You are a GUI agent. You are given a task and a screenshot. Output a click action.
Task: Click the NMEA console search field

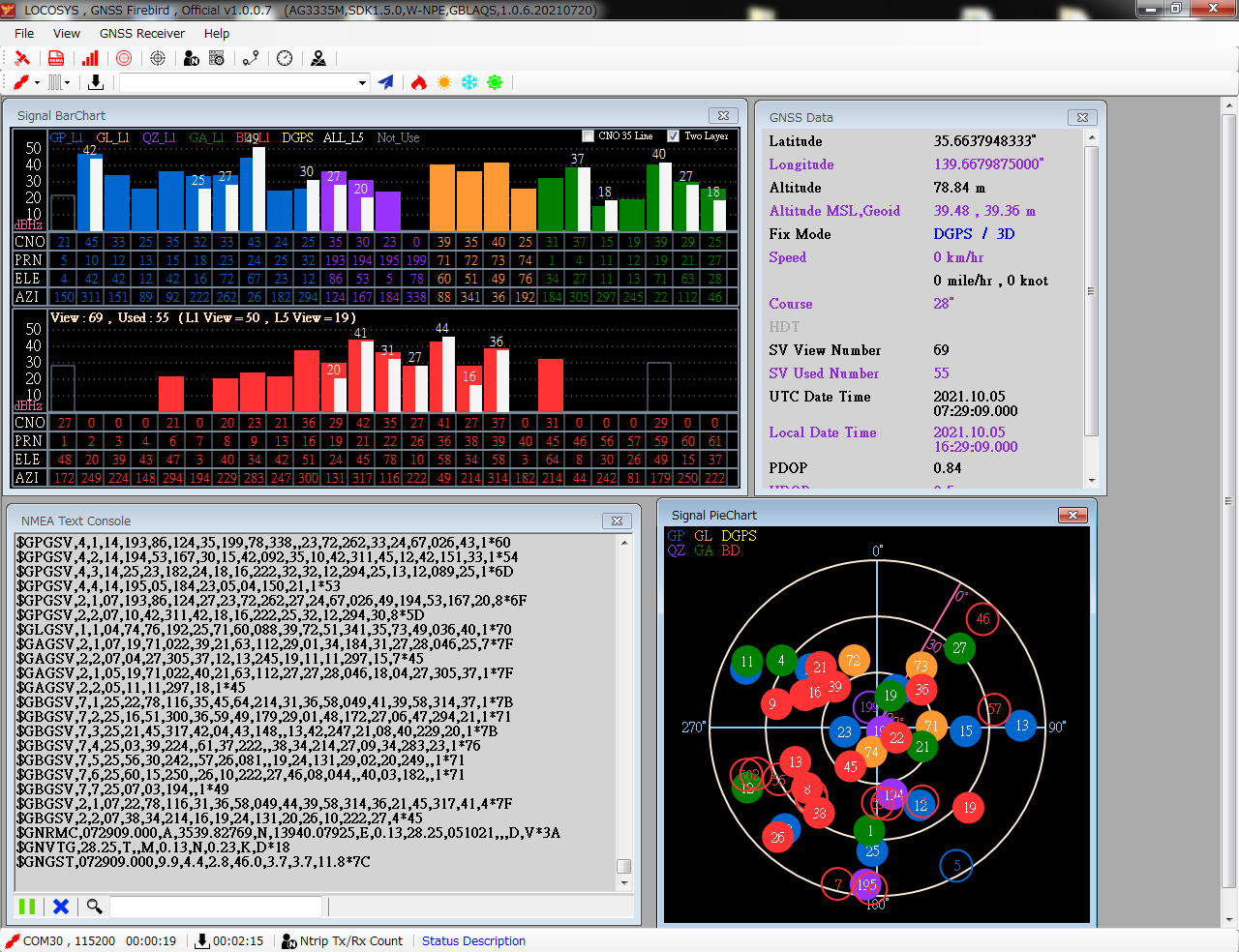pyautogui.click(x=216, y=907)
